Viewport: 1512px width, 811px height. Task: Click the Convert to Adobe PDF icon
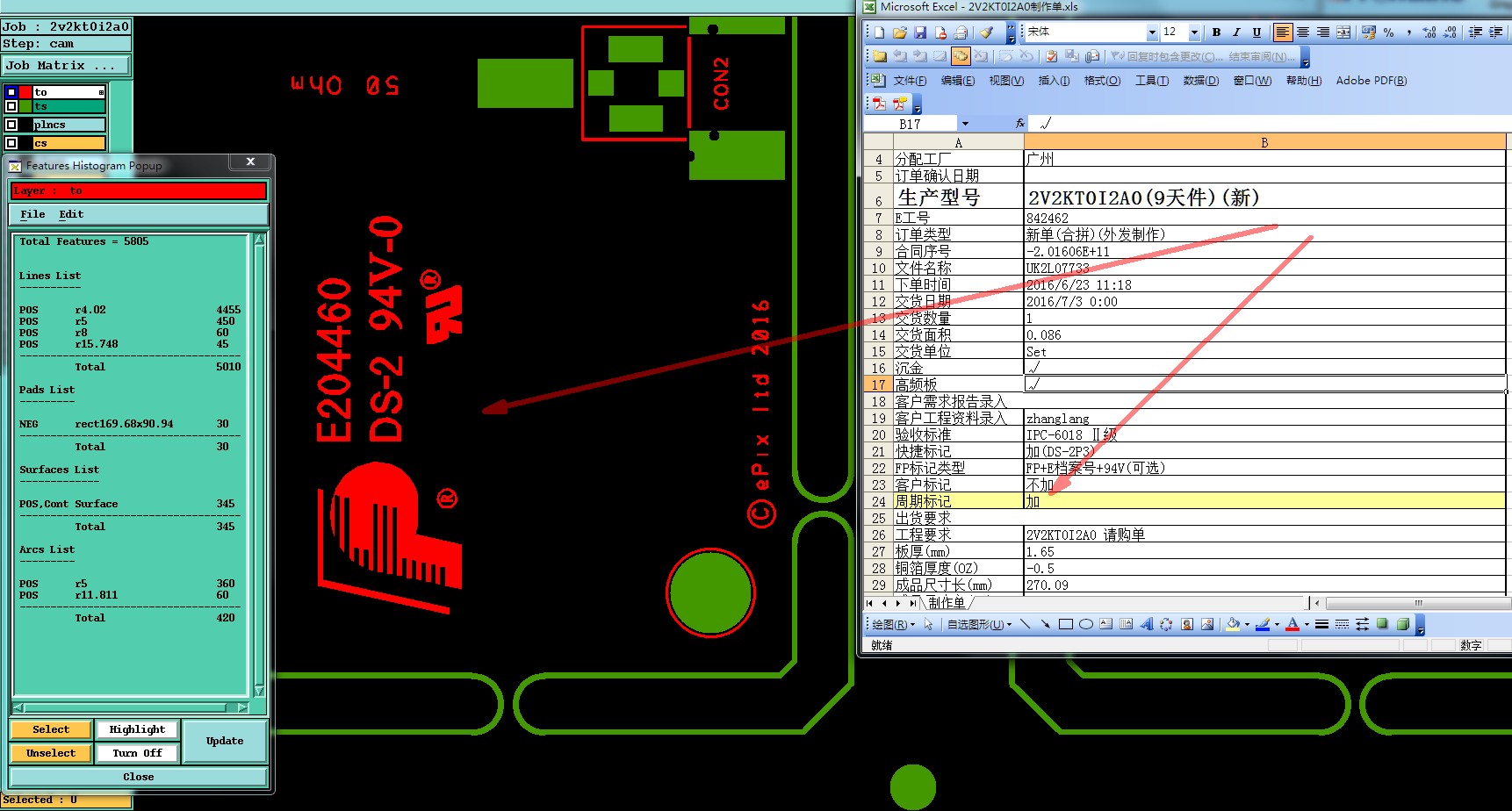[x=879, y=104]
